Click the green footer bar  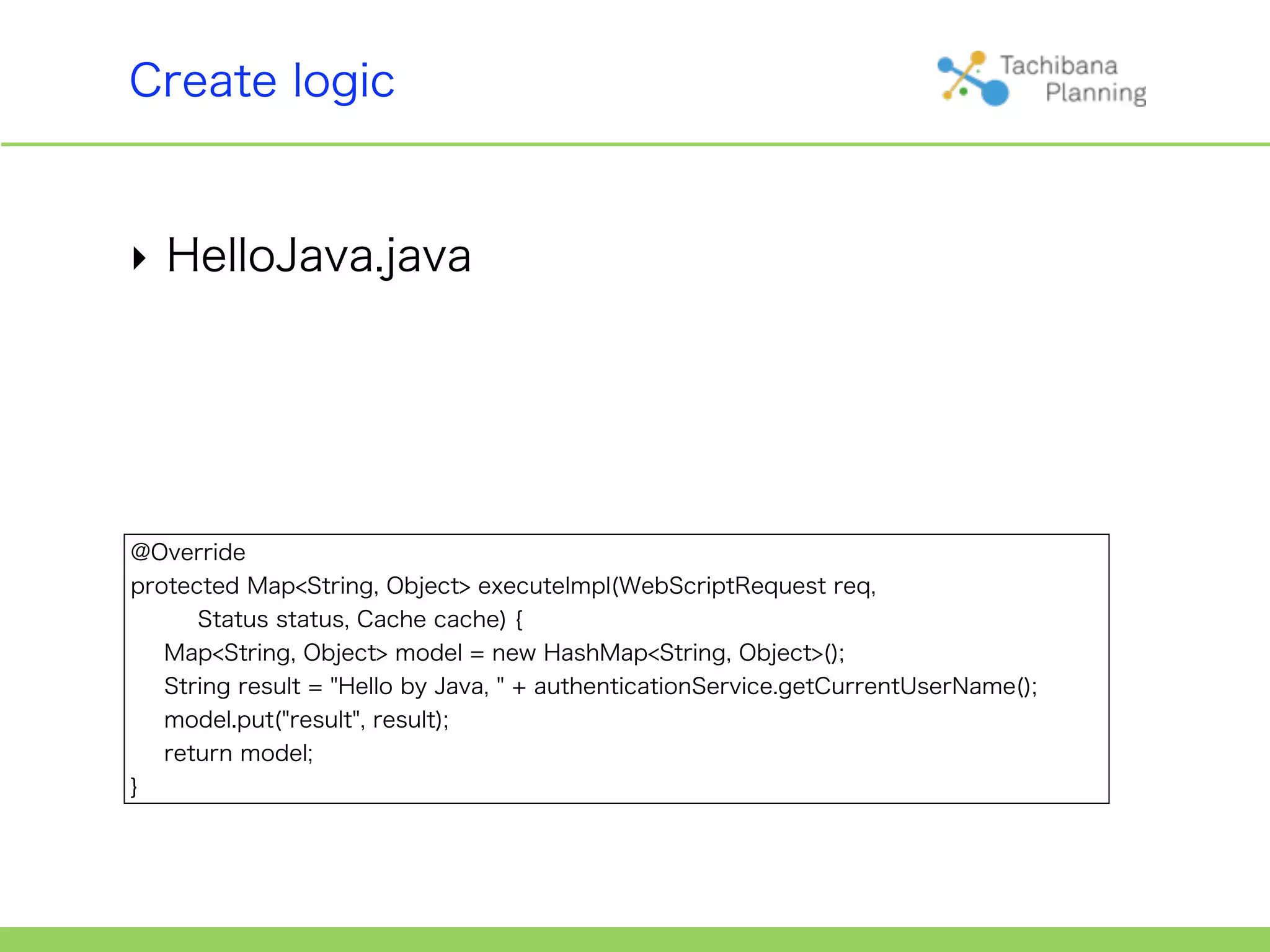635,940
